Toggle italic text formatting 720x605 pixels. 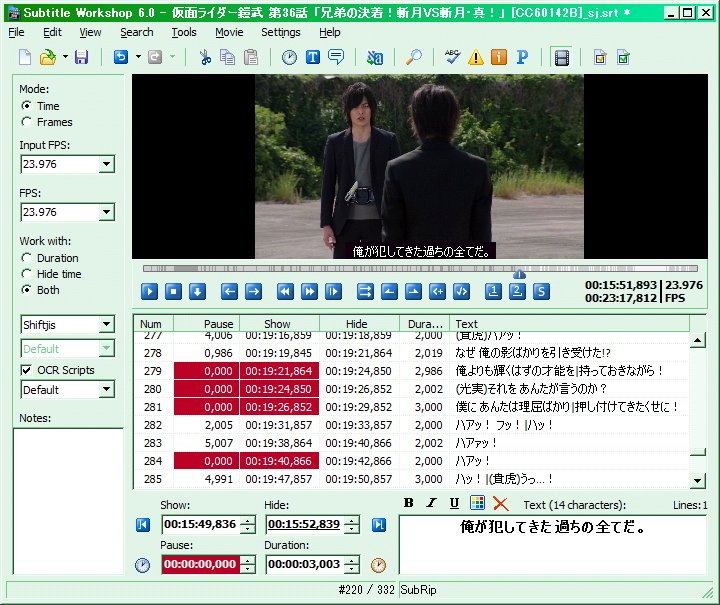pos(431,503)
